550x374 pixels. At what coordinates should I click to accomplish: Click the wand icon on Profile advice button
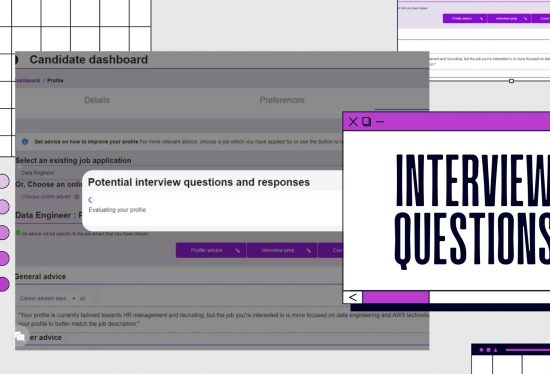pyautogui.click(x=237, y=250)
